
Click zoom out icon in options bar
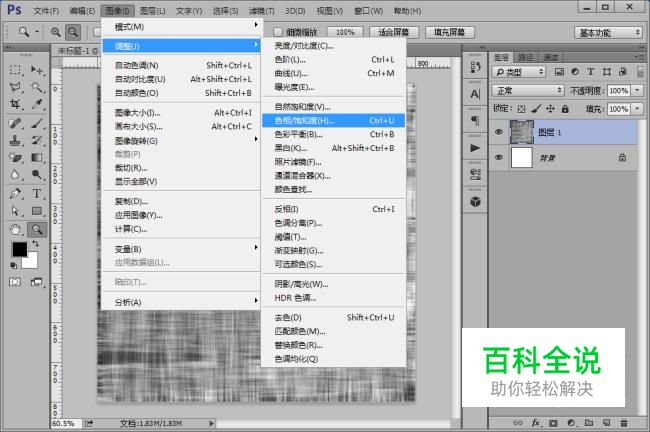73,32
